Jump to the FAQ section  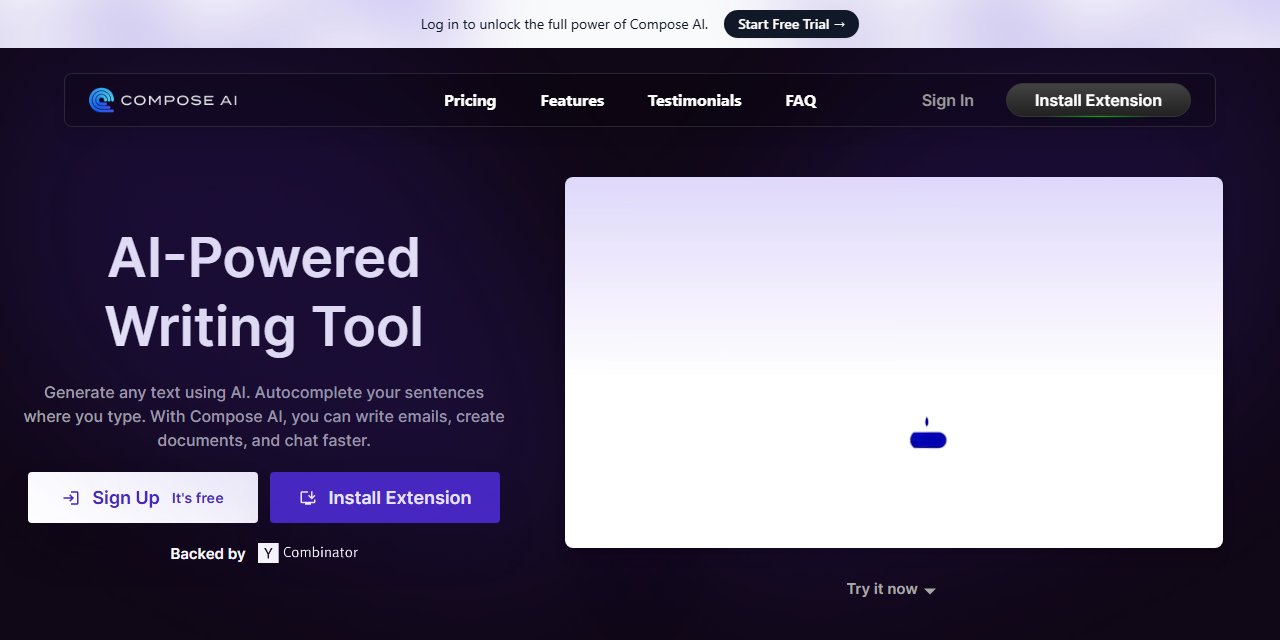point(801,100)
